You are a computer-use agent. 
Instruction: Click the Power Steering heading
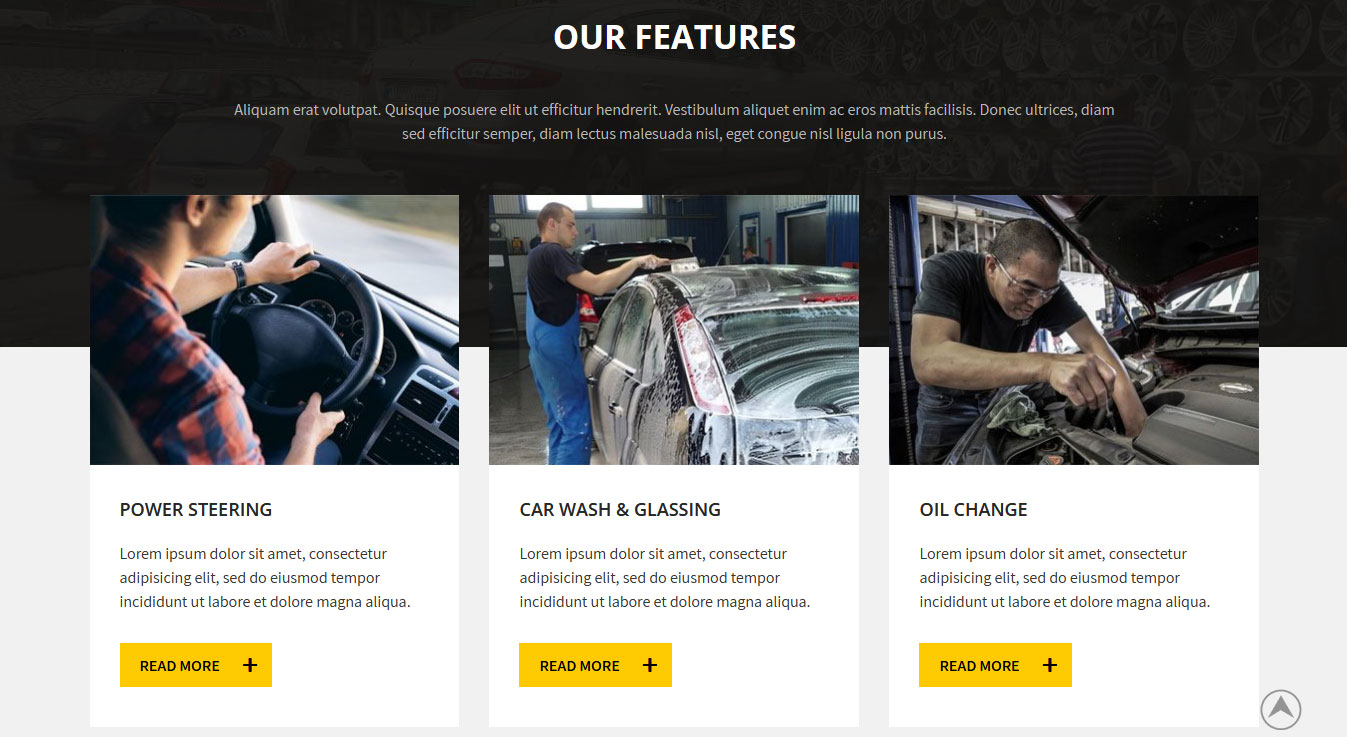pos(196,509)
